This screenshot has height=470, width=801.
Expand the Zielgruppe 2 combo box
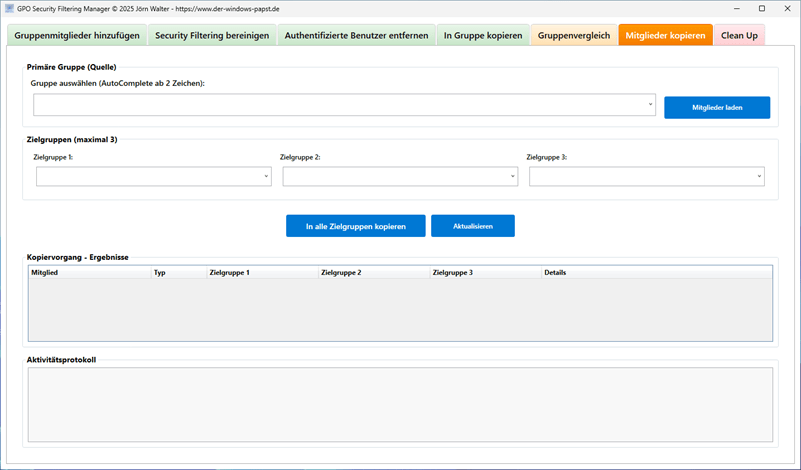(x=513, y=176)
